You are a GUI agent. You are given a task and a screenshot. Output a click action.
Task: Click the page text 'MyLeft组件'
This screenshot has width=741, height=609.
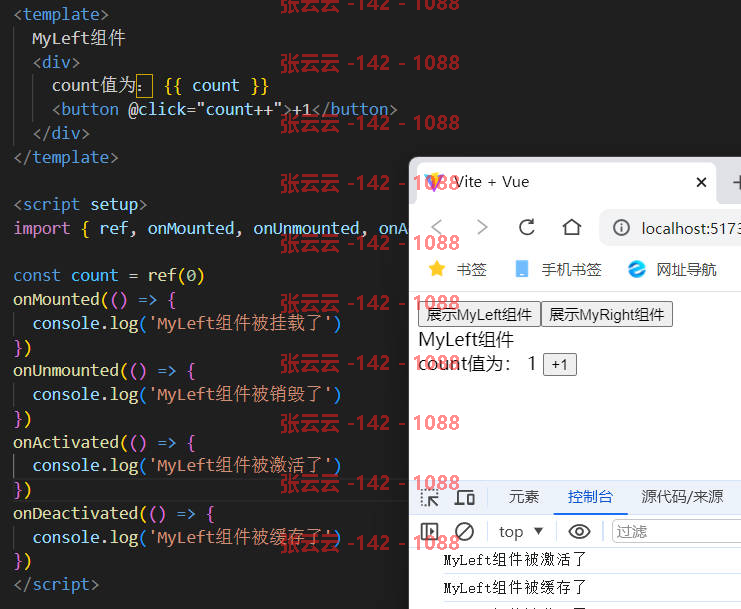coord(466,340)
